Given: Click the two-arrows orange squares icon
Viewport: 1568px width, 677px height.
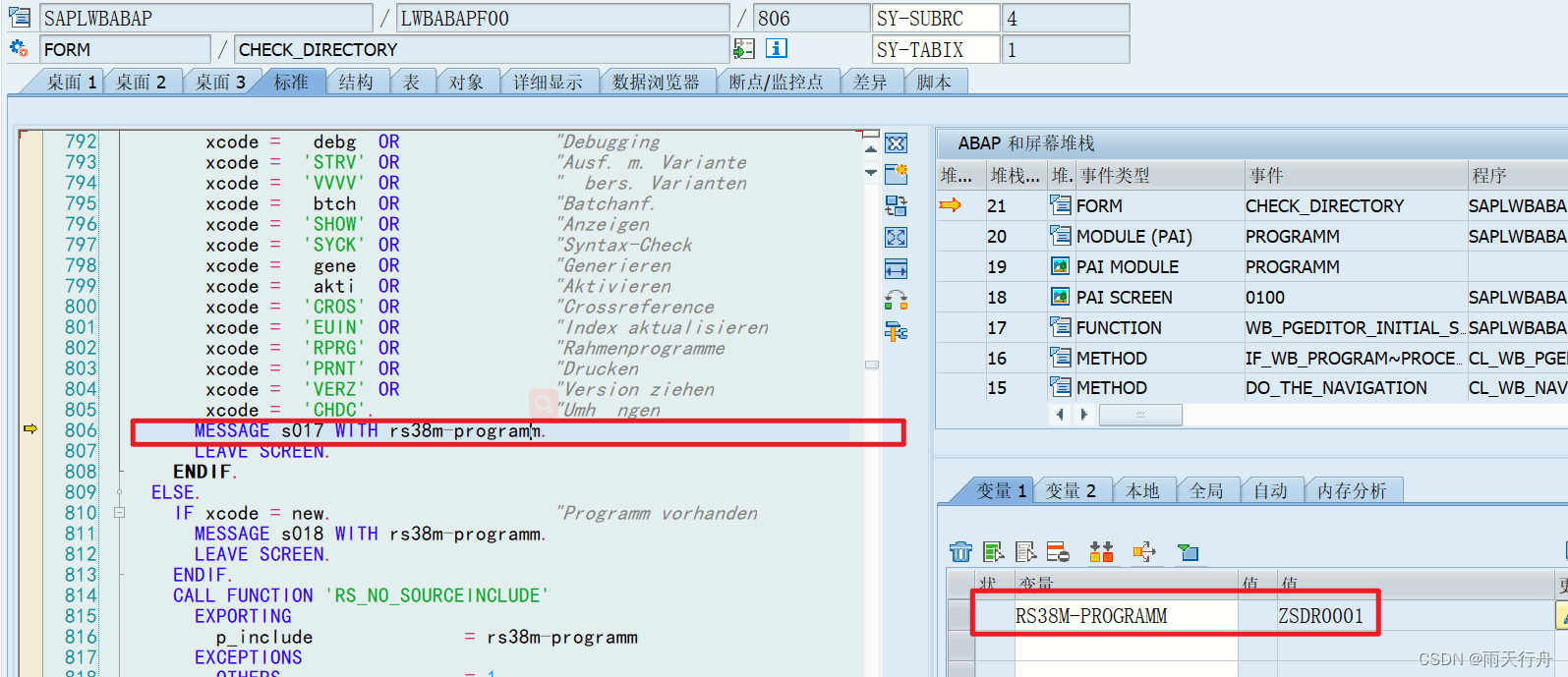Looking at the screenshot, I should [x=1101, y=552].
